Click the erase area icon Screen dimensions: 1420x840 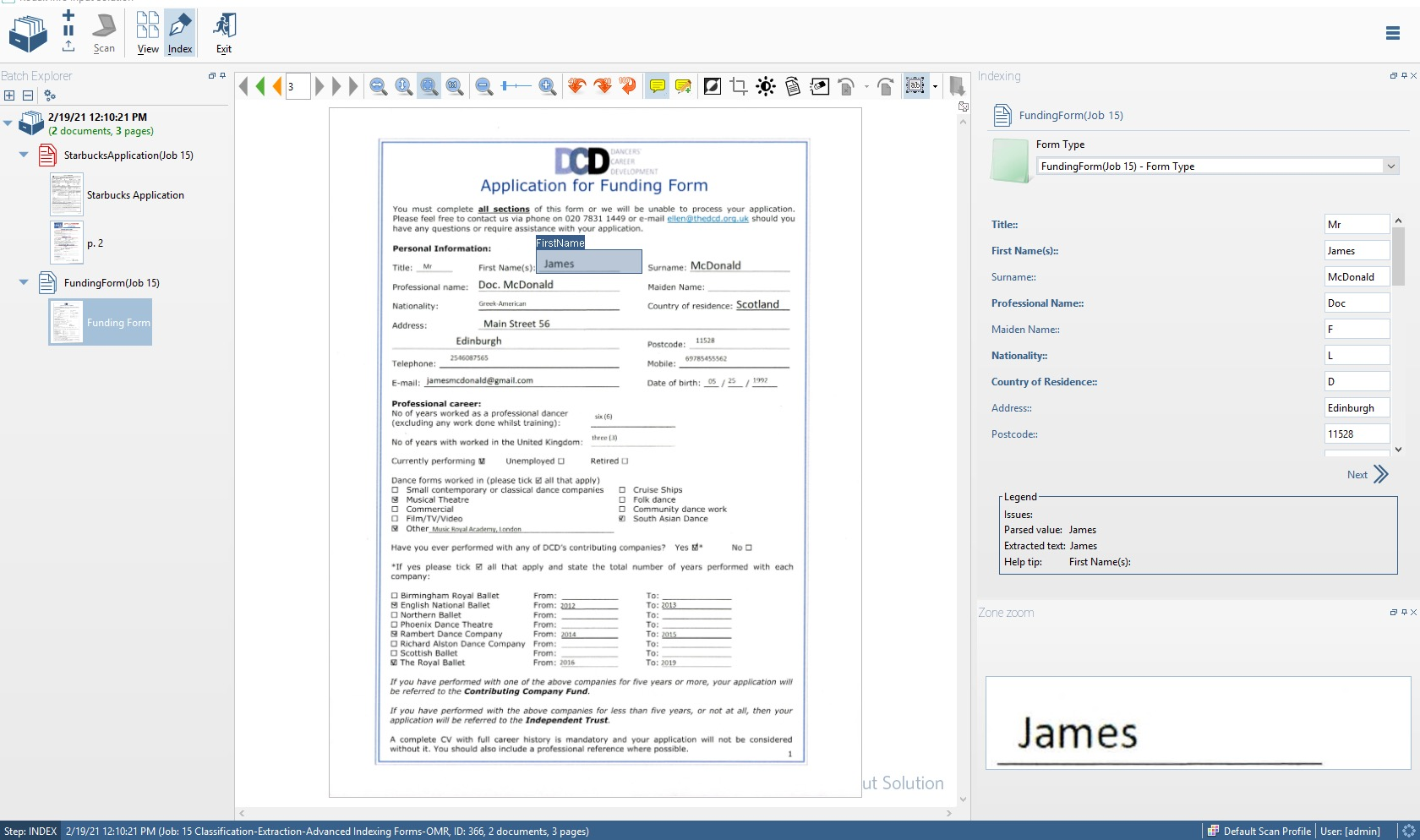point(820,85)
